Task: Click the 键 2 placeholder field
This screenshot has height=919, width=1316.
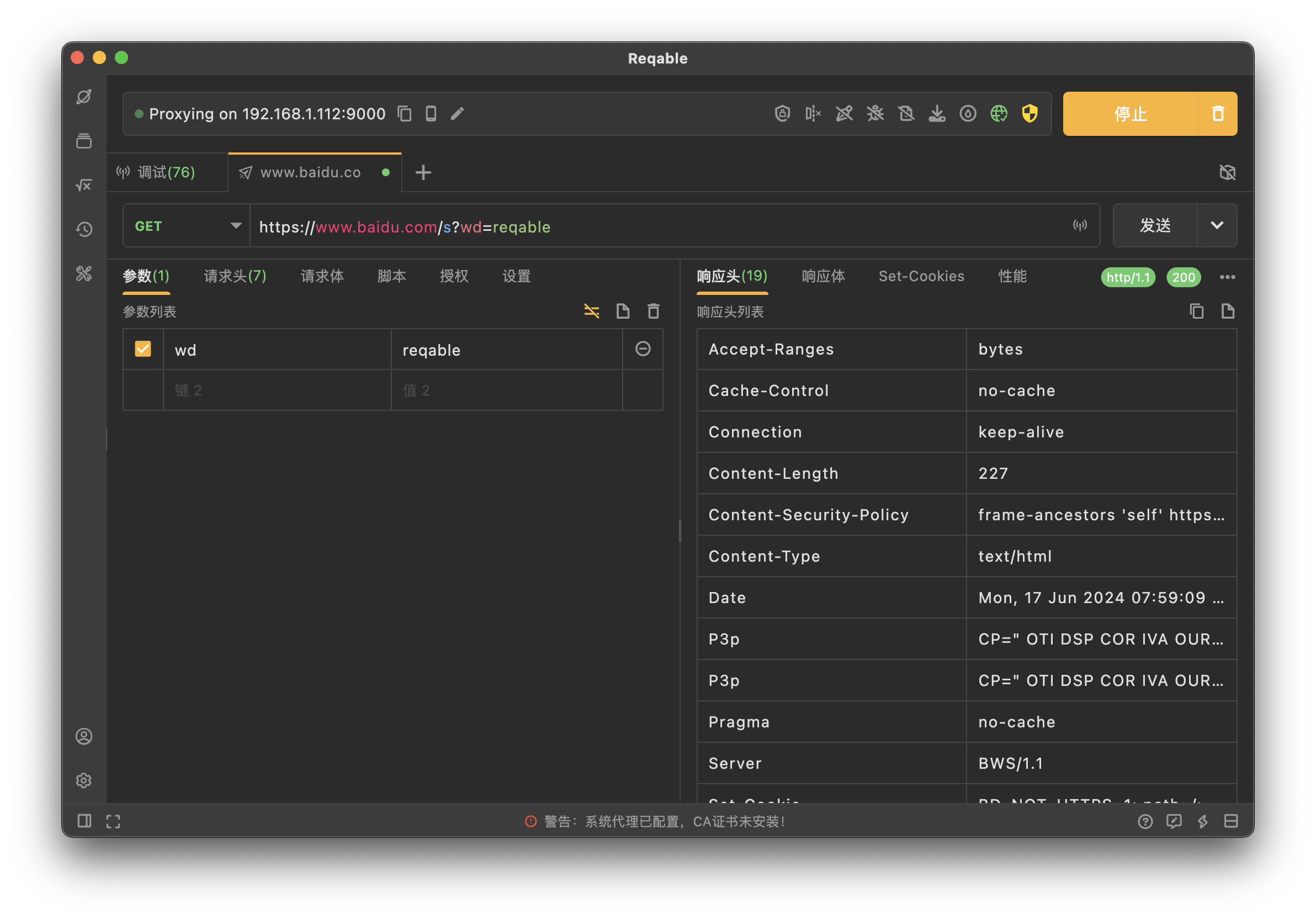Action: (x=278, y=390)
